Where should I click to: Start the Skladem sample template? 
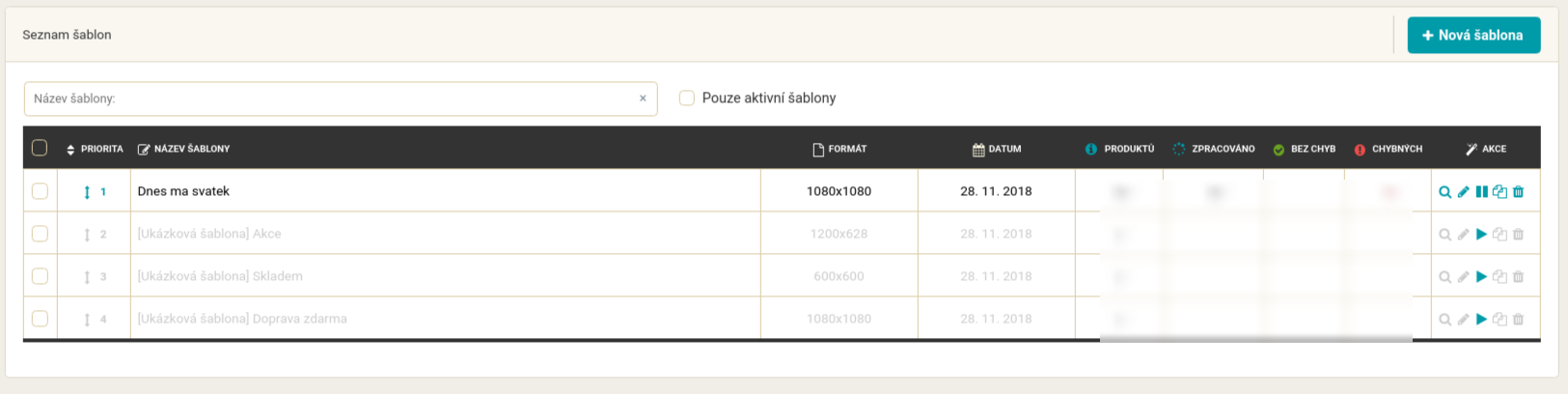click(1481, 277)
